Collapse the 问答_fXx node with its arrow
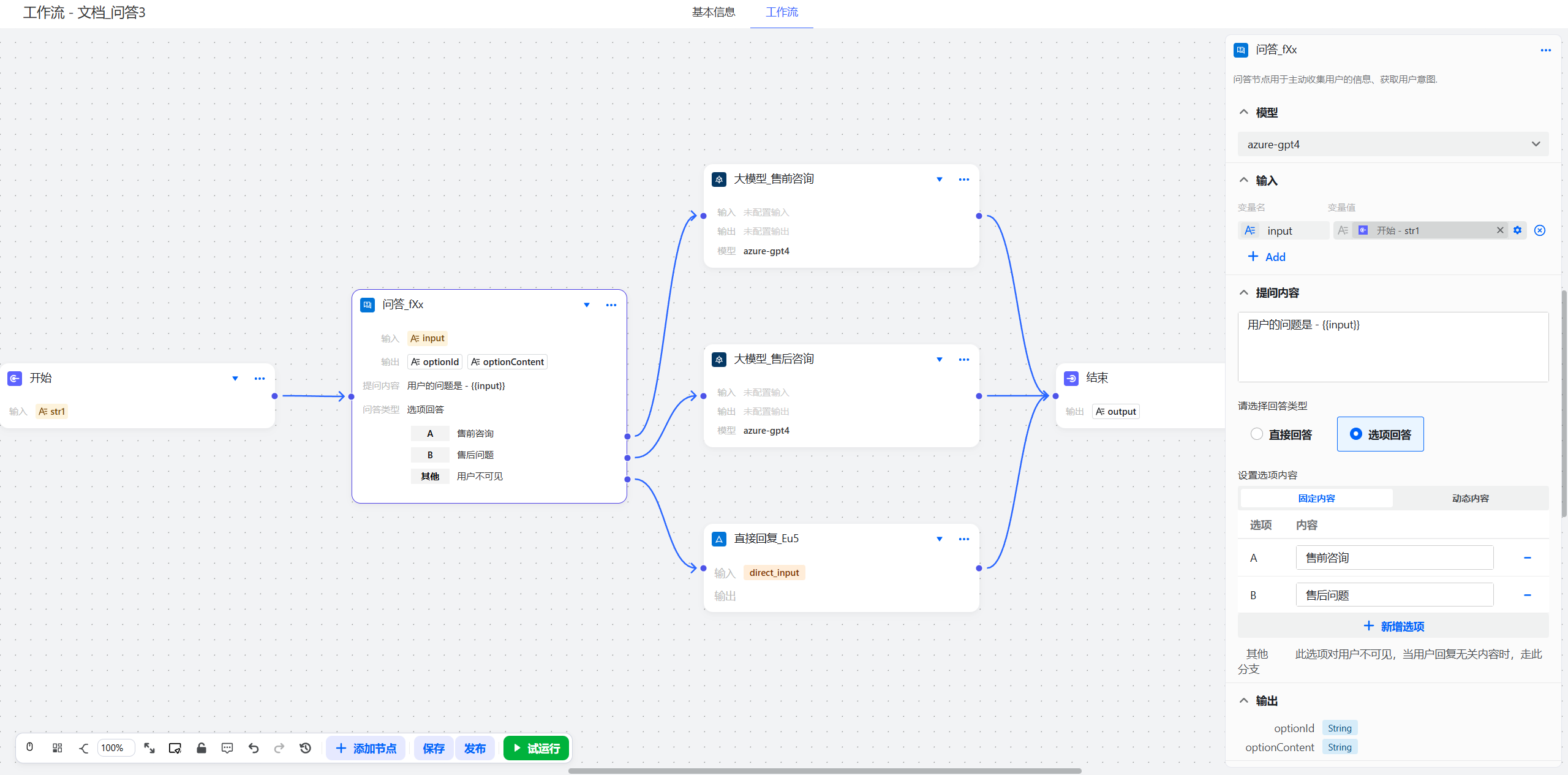 pyautogui.click(x=586, y=304)
